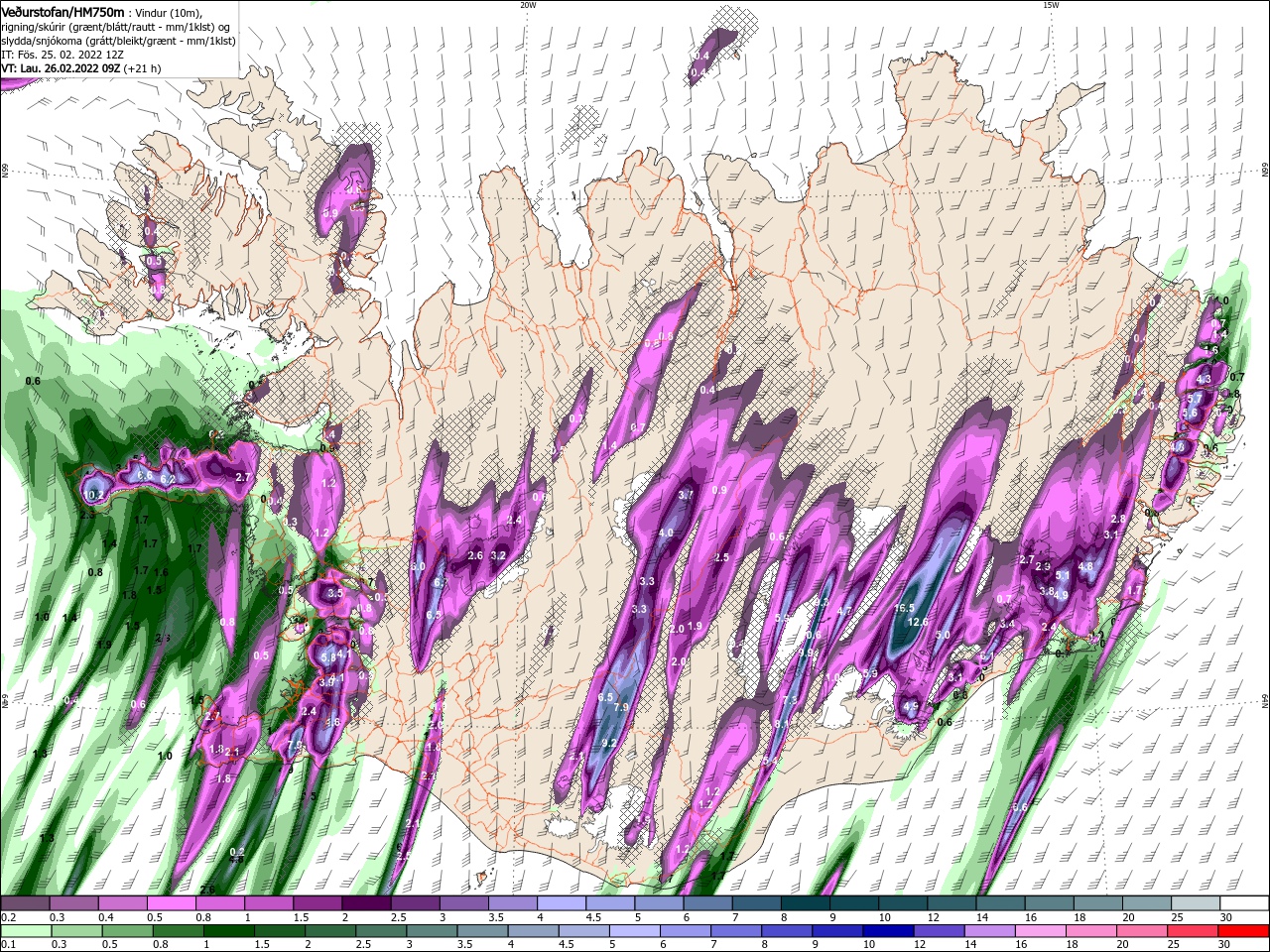This screenshot has height=952, width=1270.
Task: Click the 16.5 precipitation value on the map
Action: [x=904, y=608]
